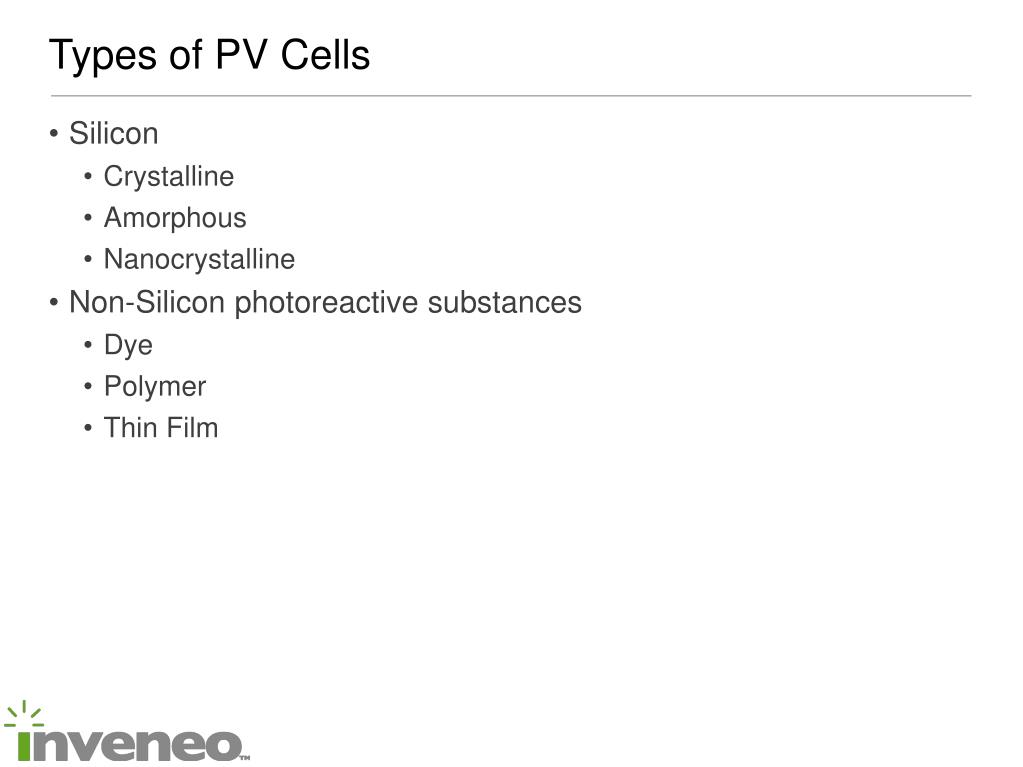The height and width of the screenshot is (767, 1023).
Task: Click the Polymer bullet item
Action: click(x=155, y=387)
